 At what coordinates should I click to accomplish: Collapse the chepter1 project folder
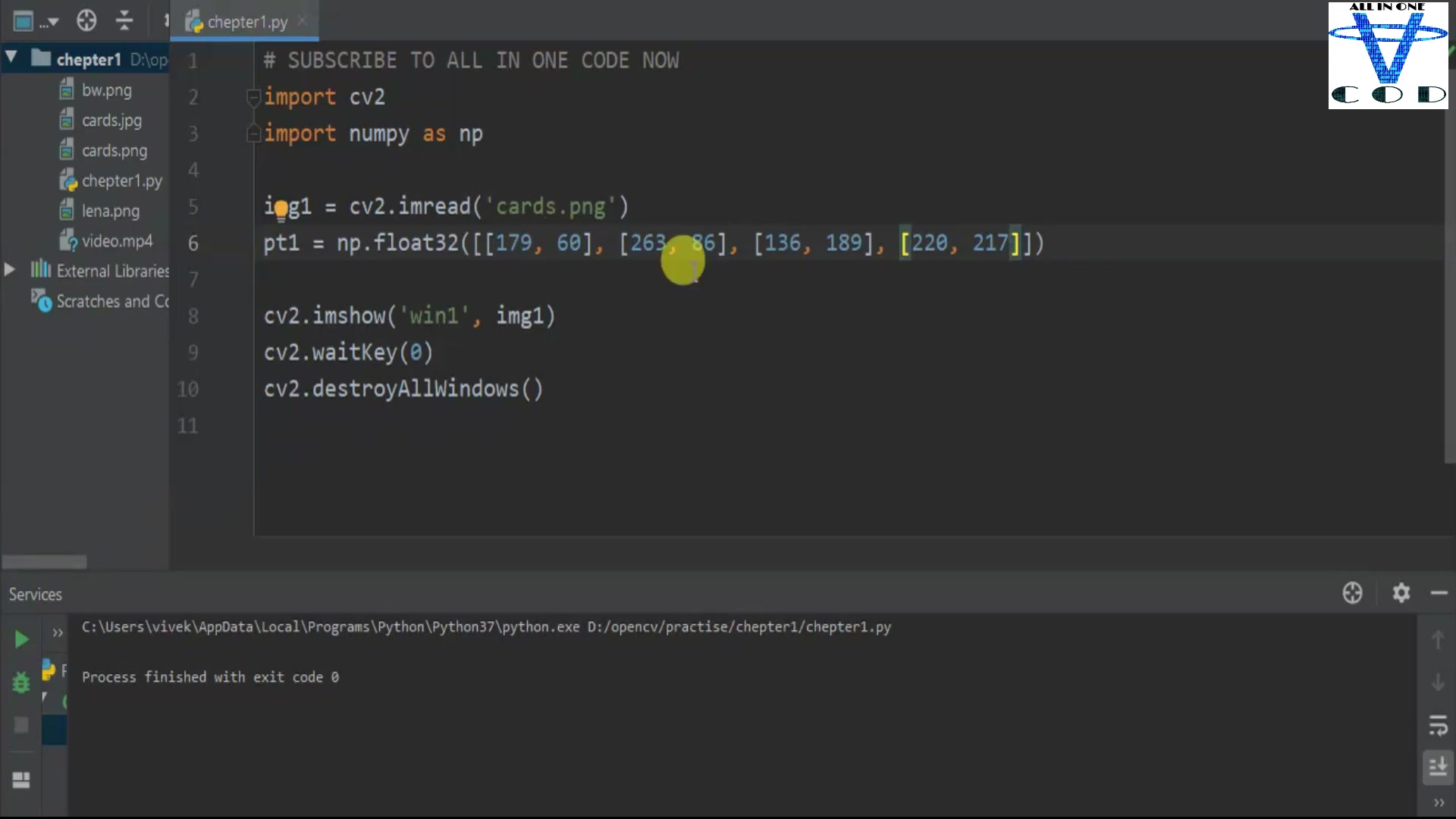coord(11,58)
